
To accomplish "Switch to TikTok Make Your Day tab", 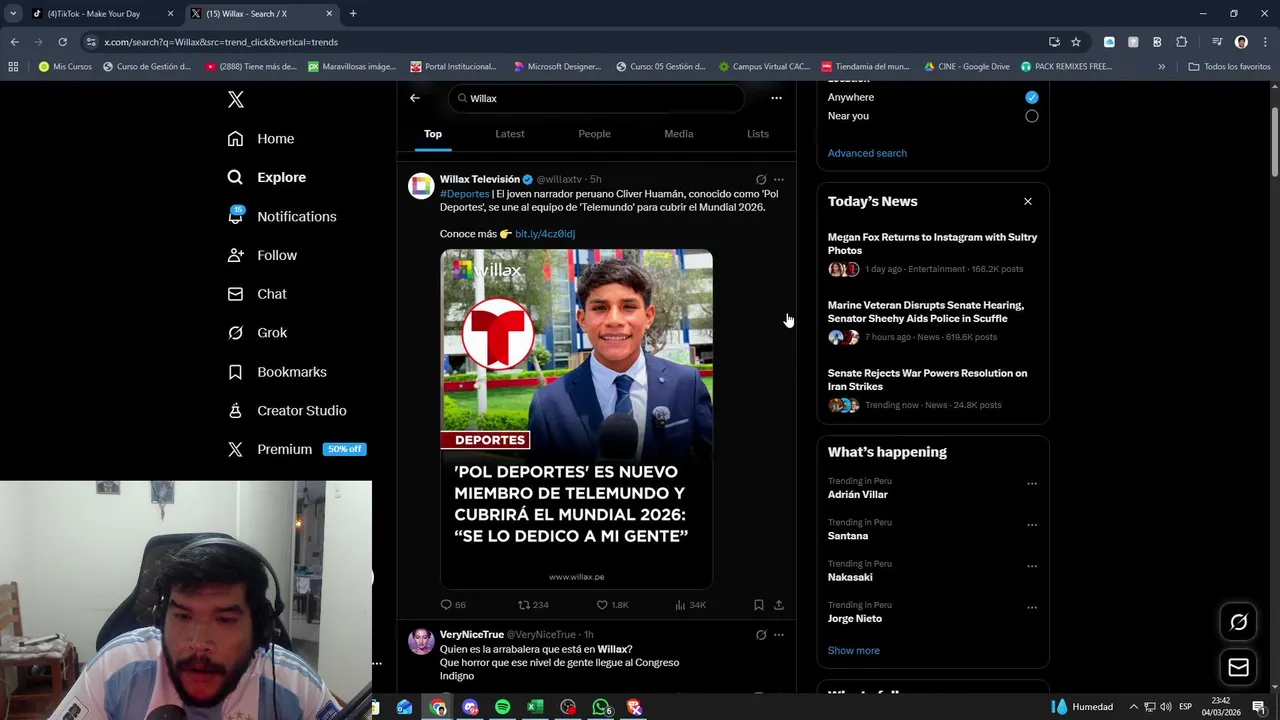I will tap(103, 14).
